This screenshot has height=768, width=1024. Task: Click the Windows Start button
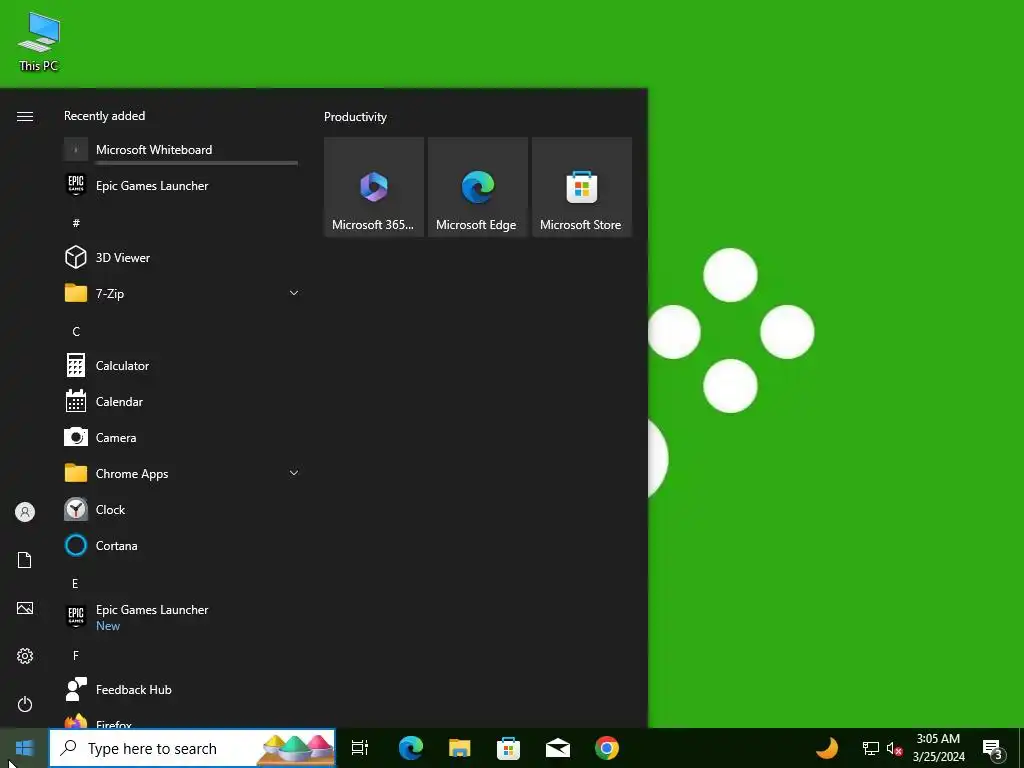[x=24, y=748]
